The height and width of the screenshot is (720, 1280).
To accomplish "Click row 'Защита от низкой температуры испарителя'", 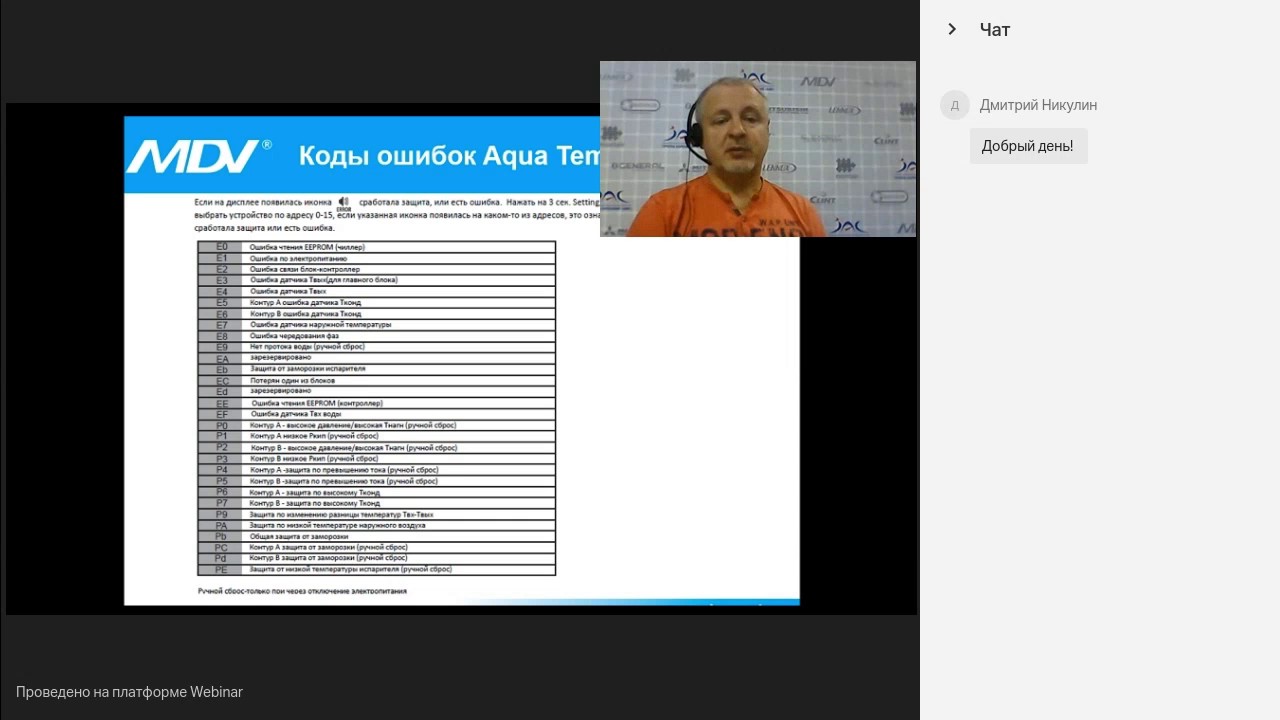I will (376, 569).
